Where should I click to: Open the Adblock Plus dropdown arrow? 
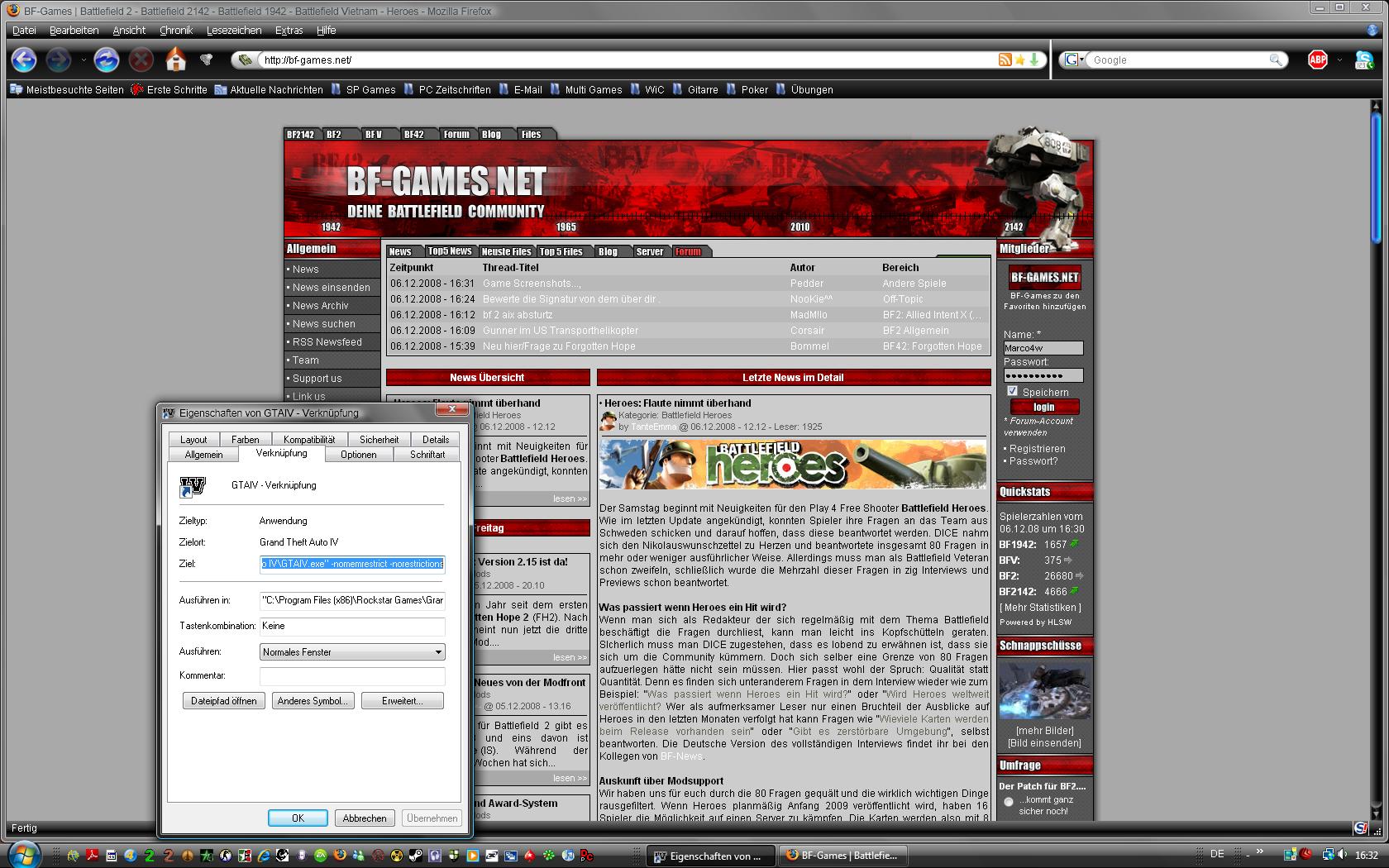(1339, 60)
